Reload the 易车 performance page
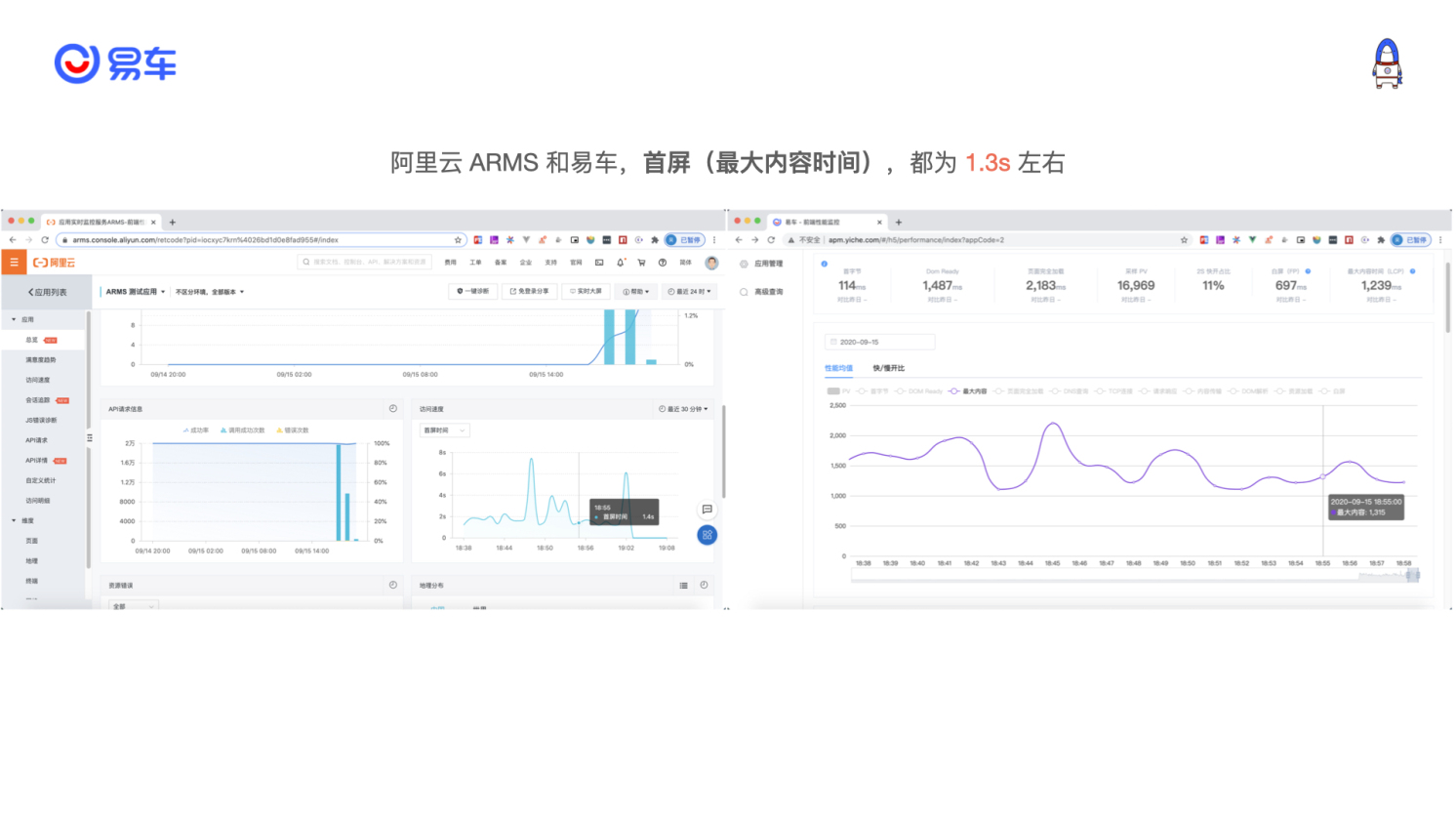The width and height of the screenshot is (1456, 819). [771, 240]
